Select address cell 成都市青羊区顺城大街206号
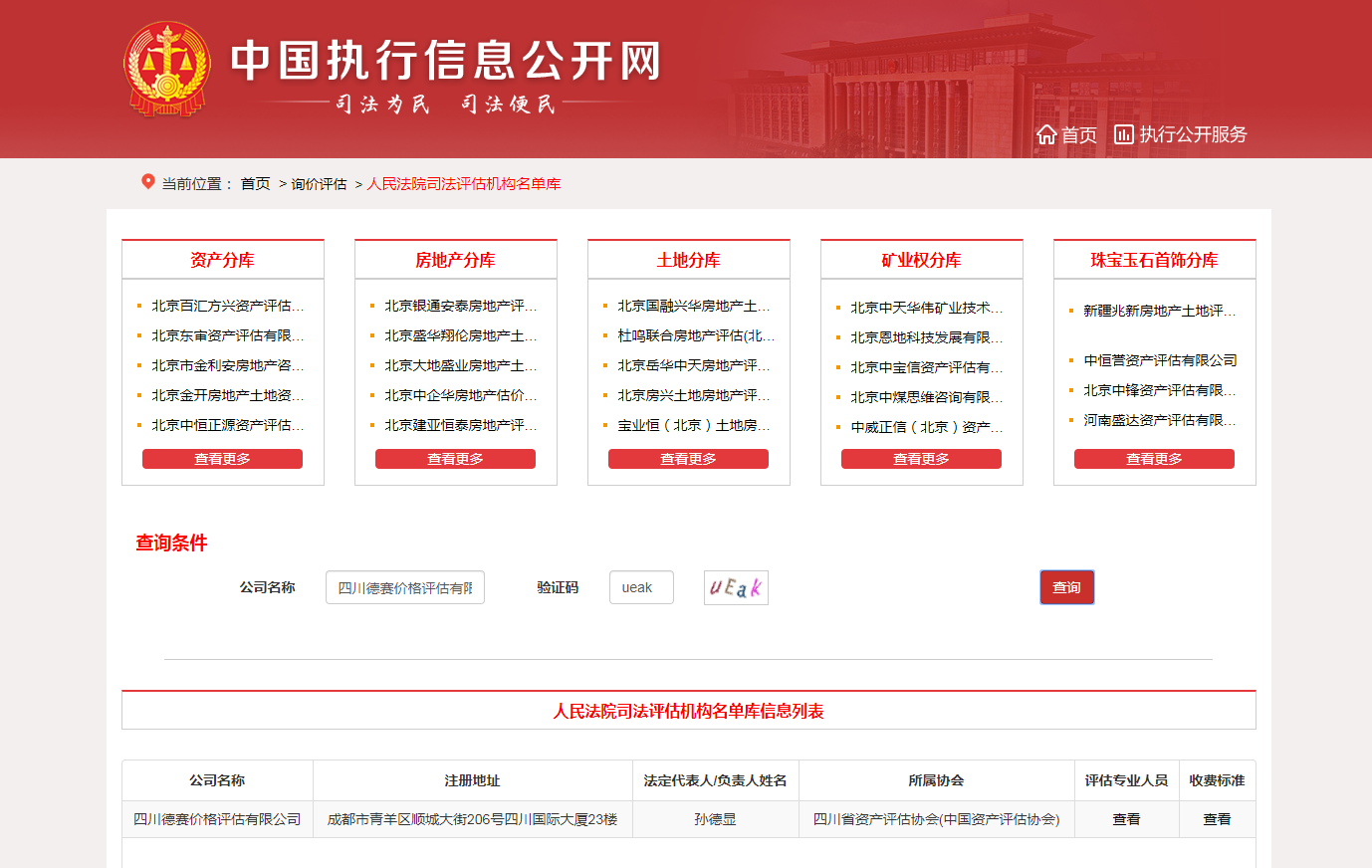The width and height of the screenshot is (1372, 868). (x=472, y=819)
